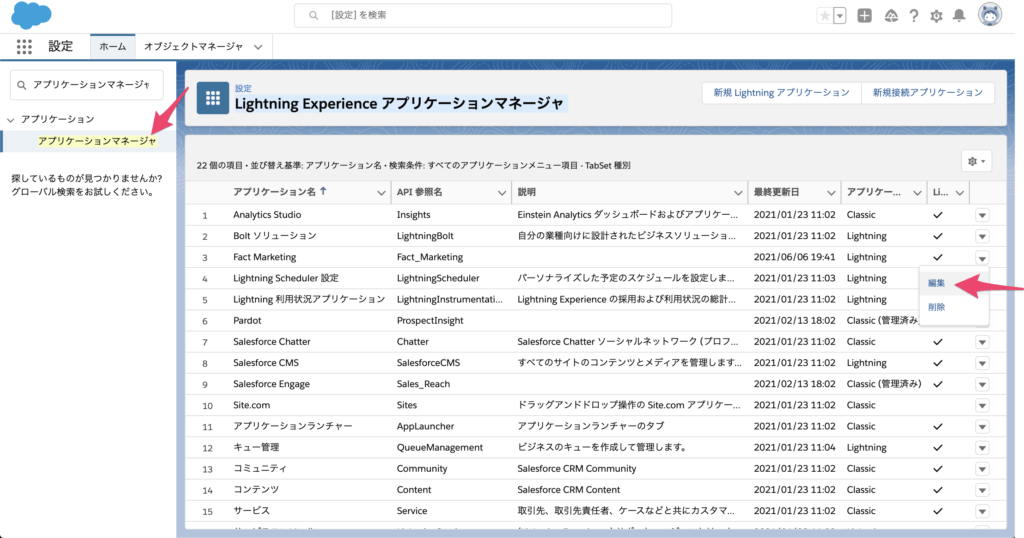Open 説明 column menu chevron
Image resolution: width=1024 pixels, height=538 pixels.
pos(738,193)
